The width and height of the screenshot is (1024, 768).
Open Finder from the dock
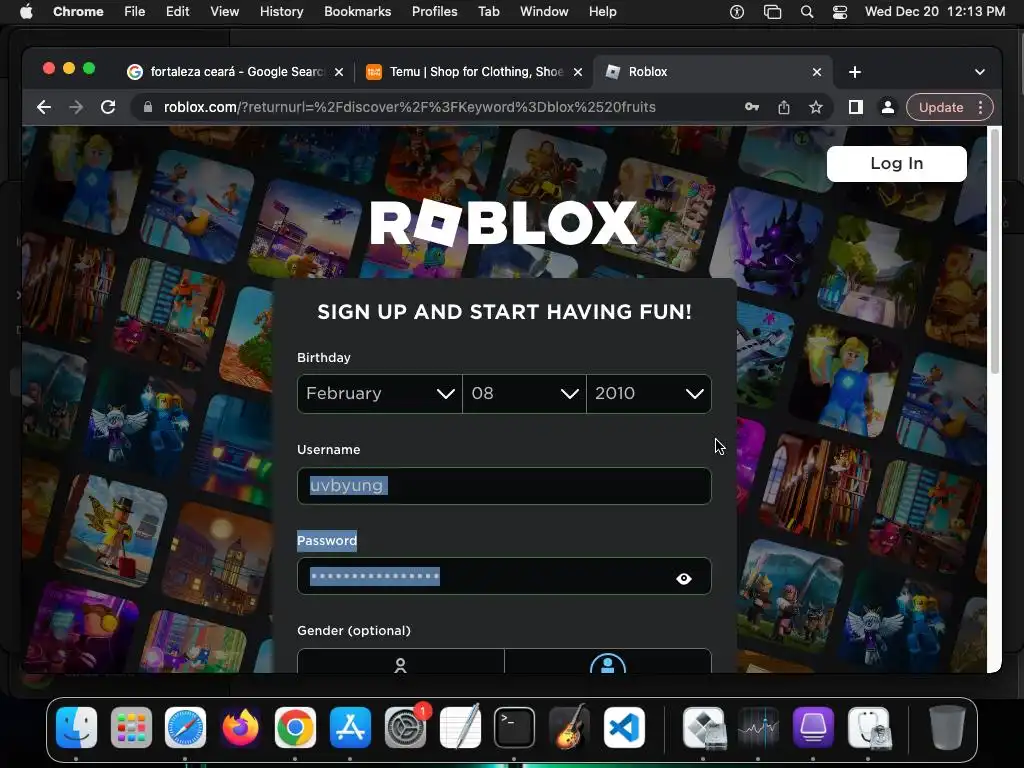[x=76, y=728]
